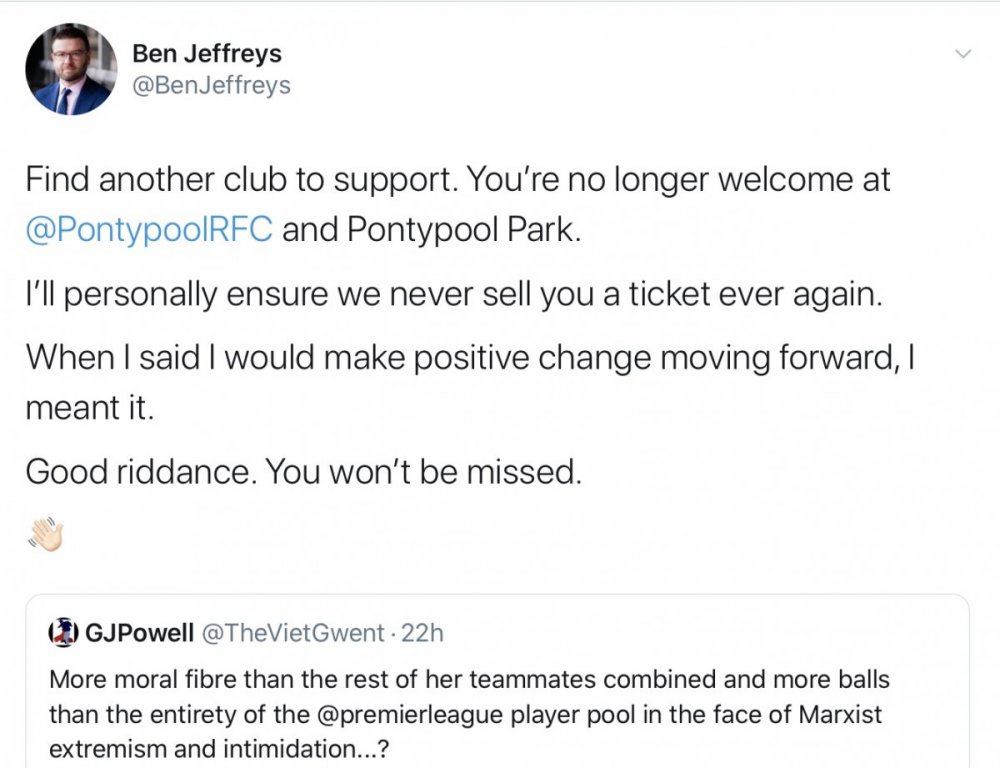Click the words 'Pontypool Park'

point(462,230)
